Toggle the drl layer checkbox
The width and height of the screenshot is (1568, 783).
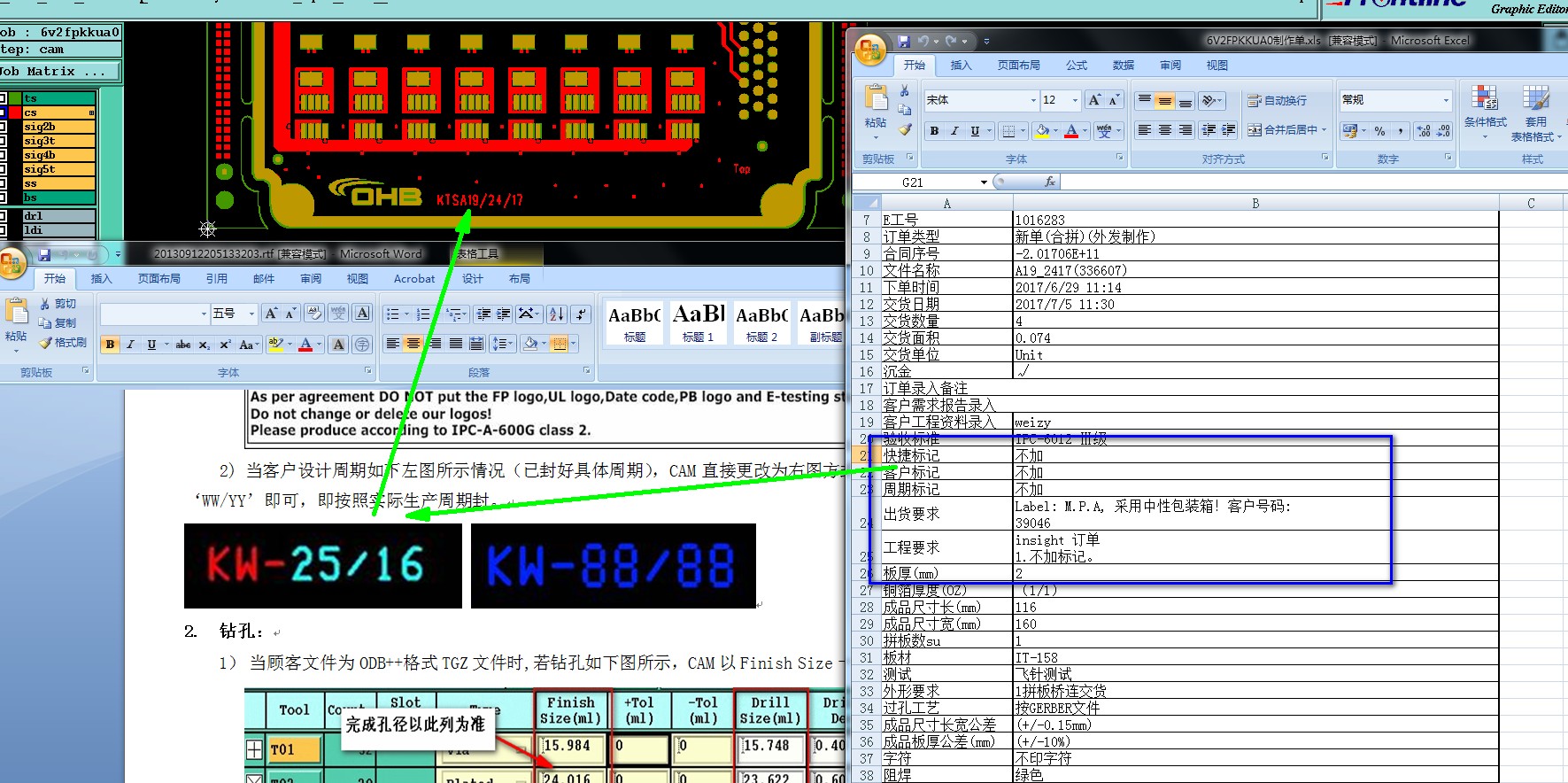click(x=4, y=215)
